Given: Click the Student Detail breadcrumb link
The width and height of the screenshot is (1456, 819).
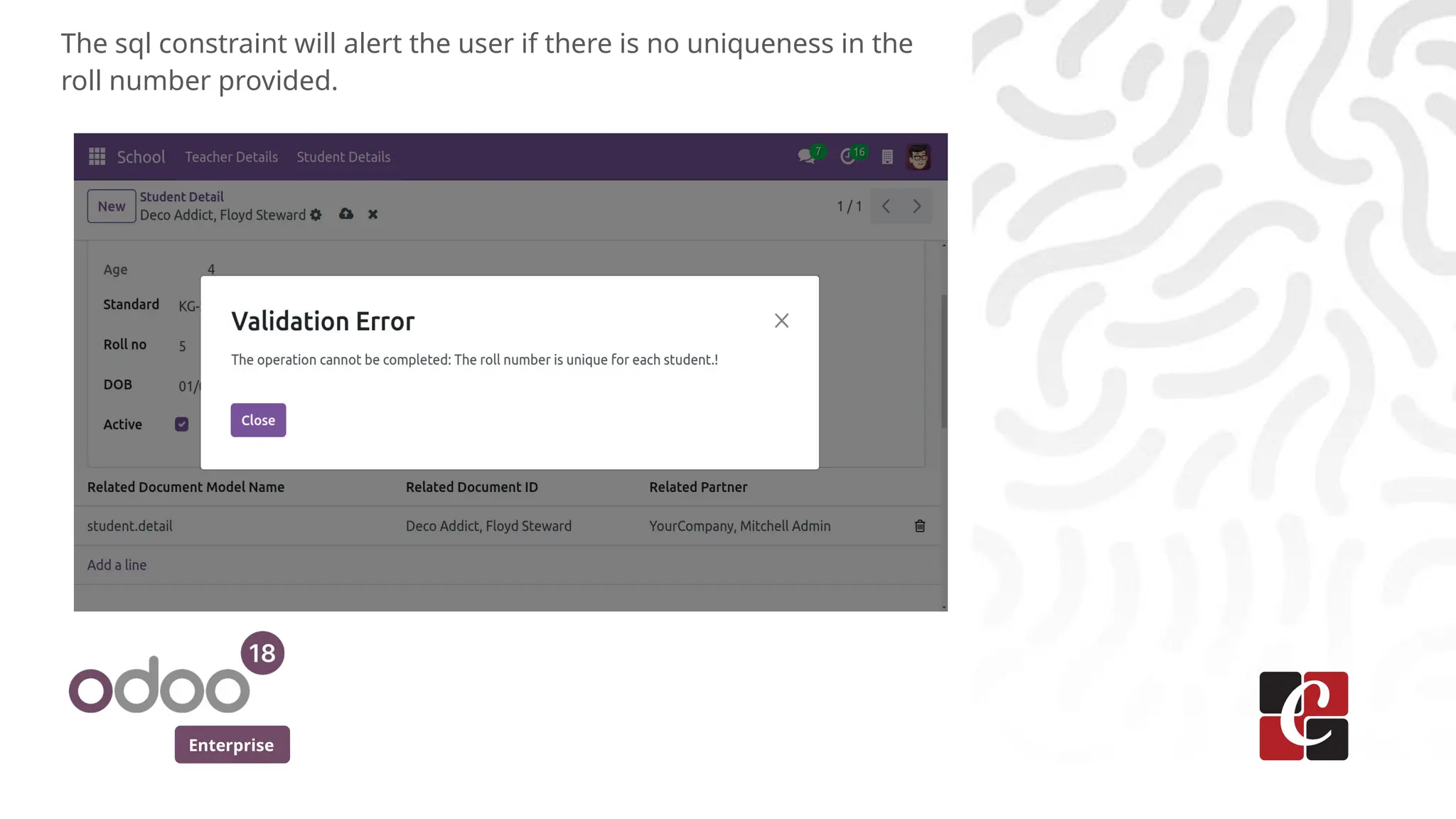Looking at the screenshot, I should tap(181, 197).
